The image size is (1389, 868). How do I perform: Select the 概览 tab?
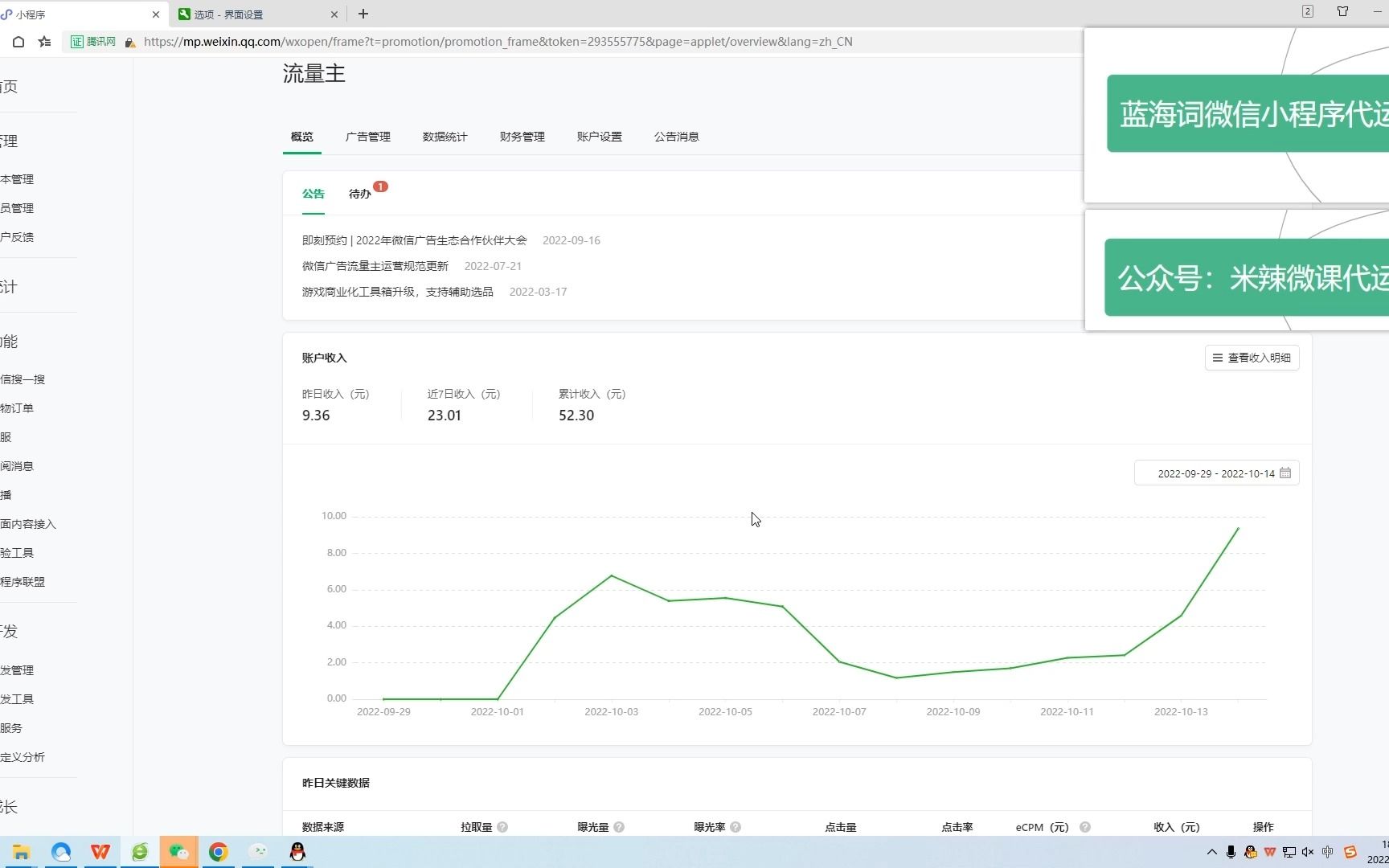point(302,137)
